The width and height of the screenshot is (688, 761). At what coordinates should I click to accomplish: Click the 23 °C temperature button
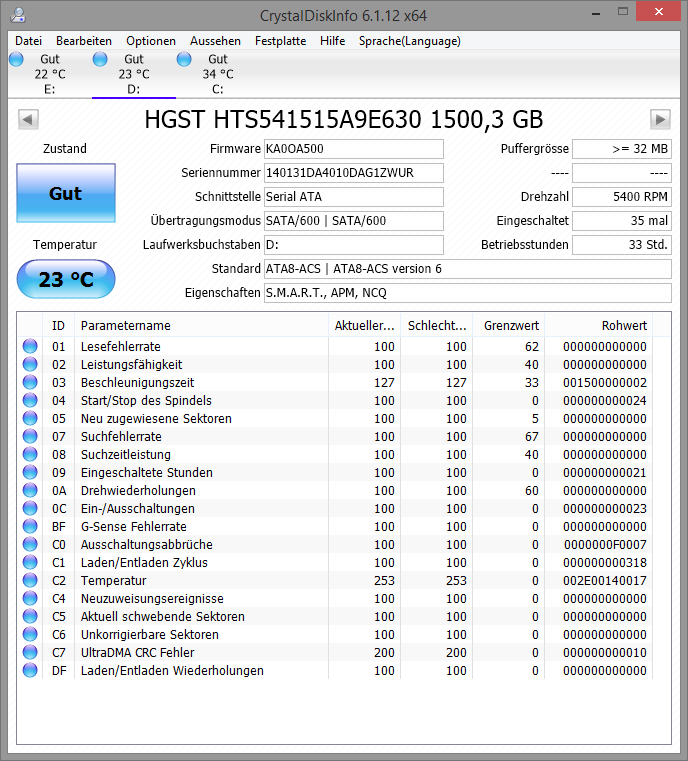[x=66, y=279]
